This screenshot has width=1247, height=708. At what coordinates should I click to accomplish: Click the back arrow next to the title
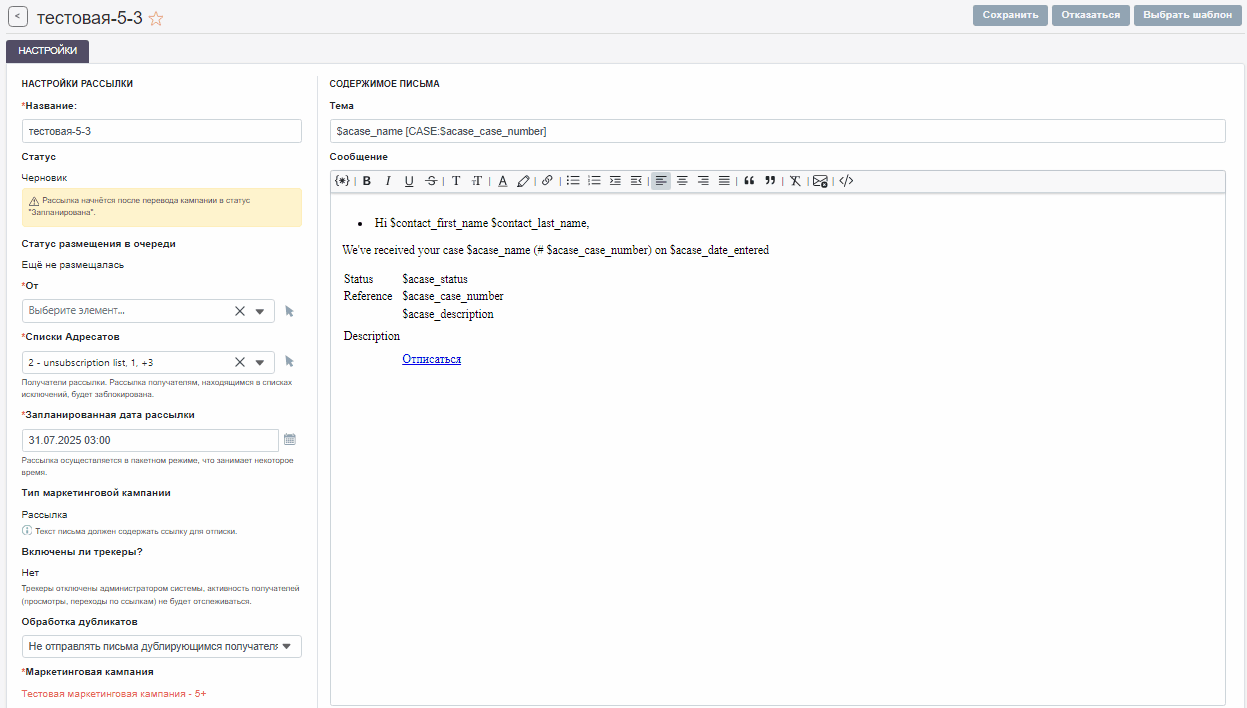pyautogui.click(x=18, y=17)
